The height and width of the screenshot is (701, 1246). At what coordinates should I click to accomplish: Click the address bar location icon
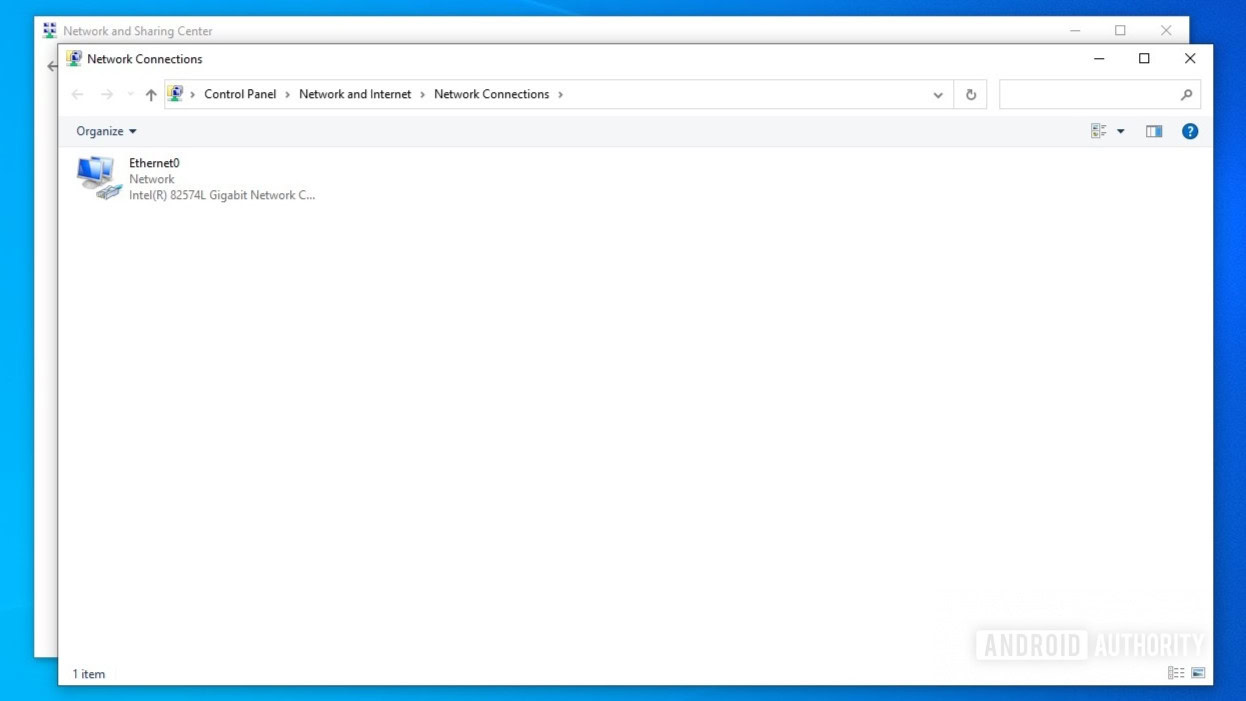coord(176,94)
